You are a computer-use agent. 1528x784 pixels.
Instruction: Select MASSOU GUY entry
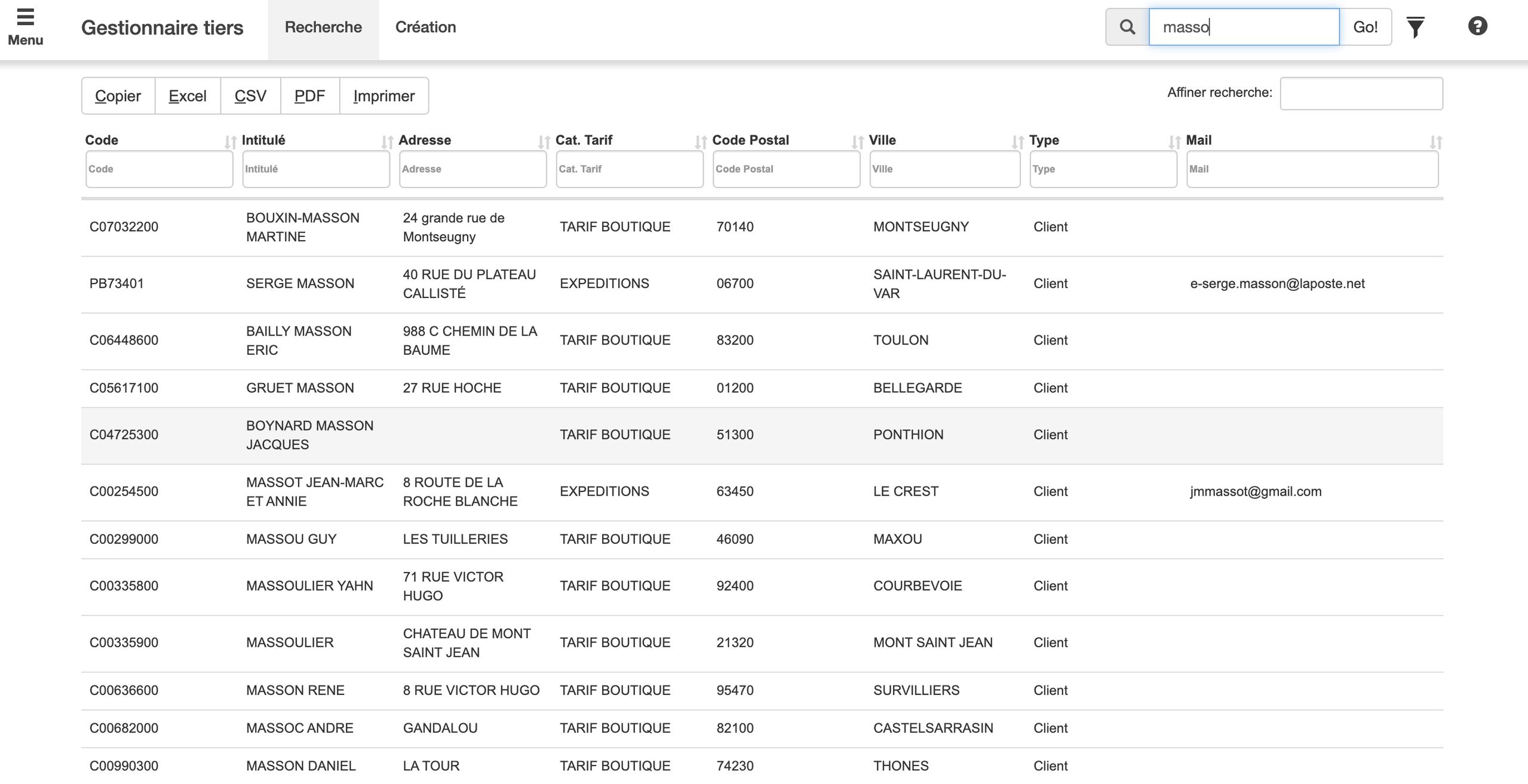[x=291, y=539]
